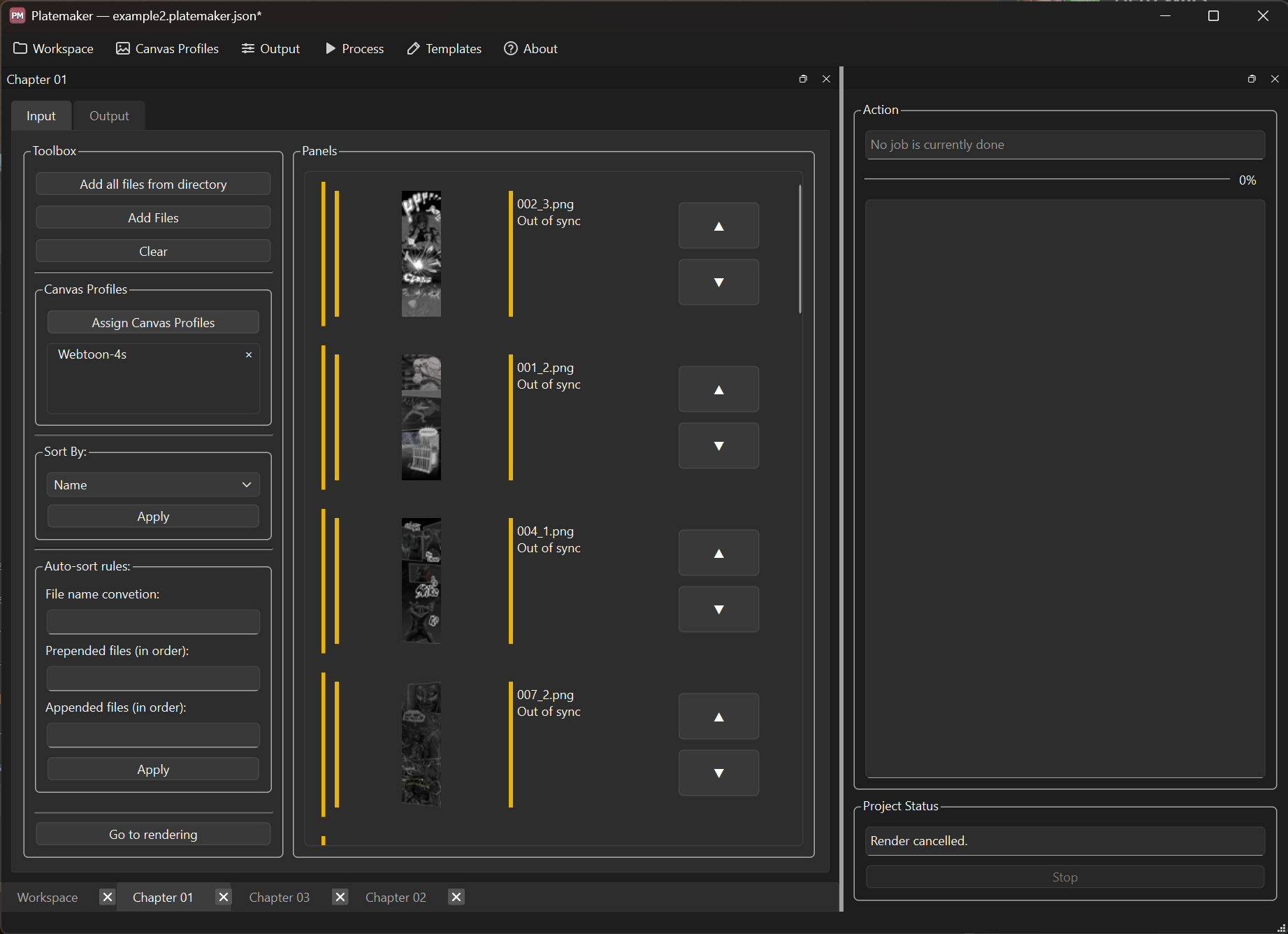
Task: Select the 002_3.png panel thumbnail
Action: pyautogui.click(x=421, y=254)
